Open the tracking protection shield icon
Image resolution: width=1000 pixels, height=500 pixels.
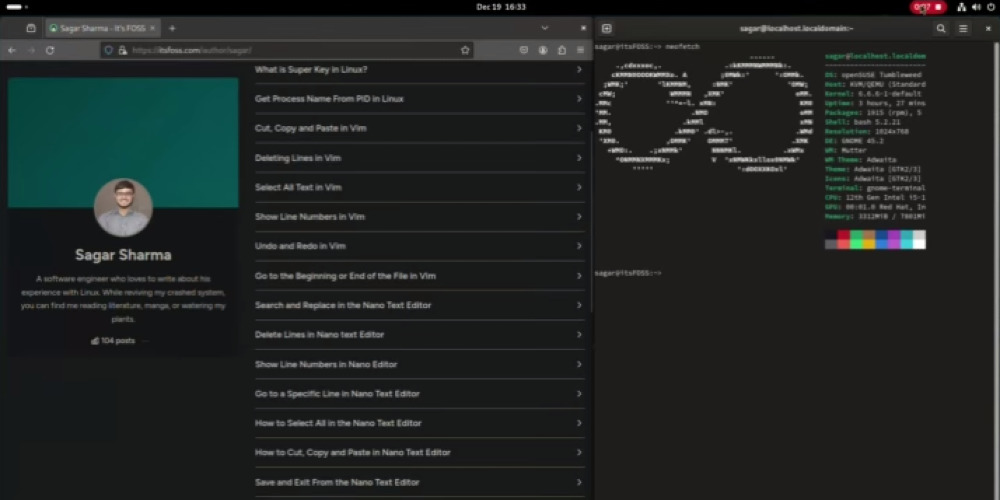pyautogui.click(x=108, y=50)
